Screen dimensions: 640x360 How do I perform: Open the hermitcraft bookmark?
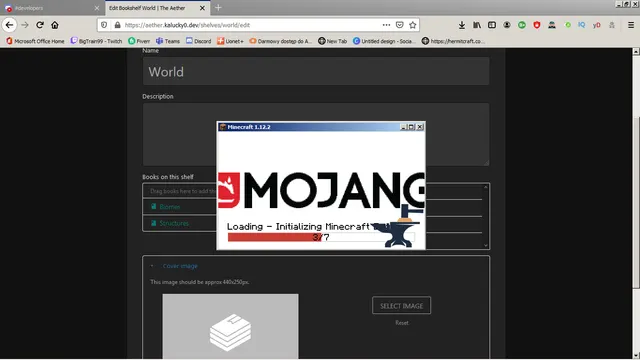click(x=453, y=41)
